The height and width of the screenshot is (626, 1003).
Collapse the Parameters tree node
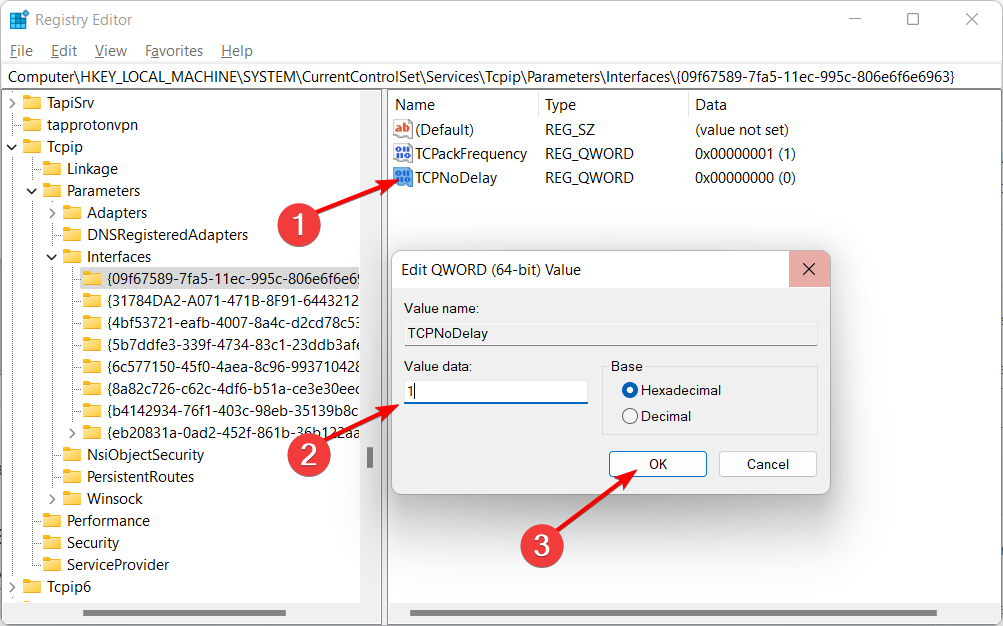click(x=32, y=190)
